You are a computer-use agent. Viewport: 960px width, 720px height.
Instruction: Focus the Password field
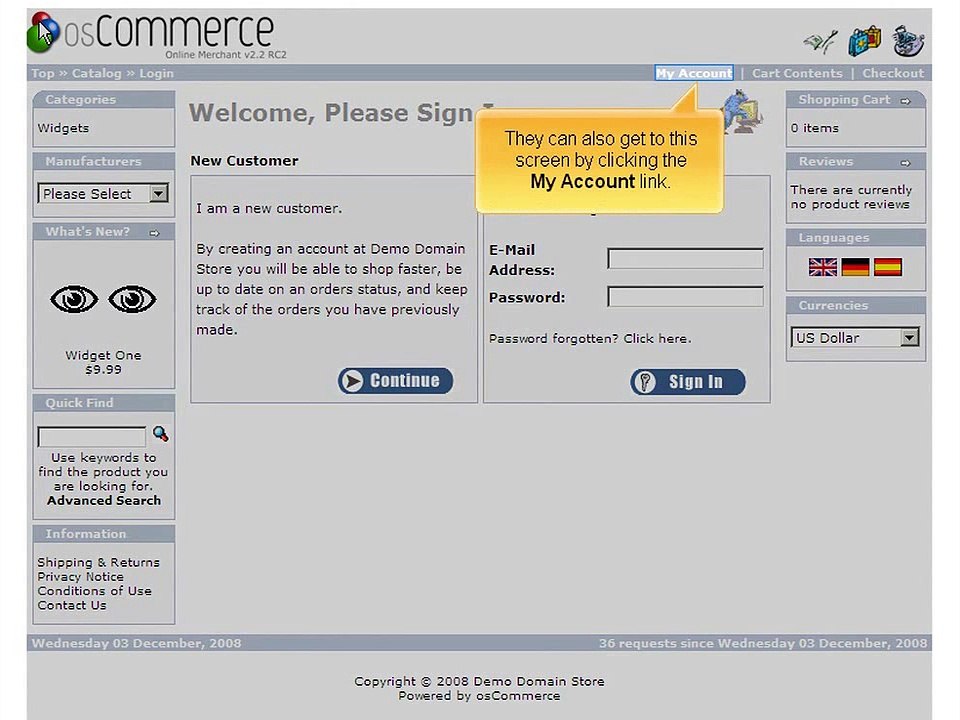(685, 296)
